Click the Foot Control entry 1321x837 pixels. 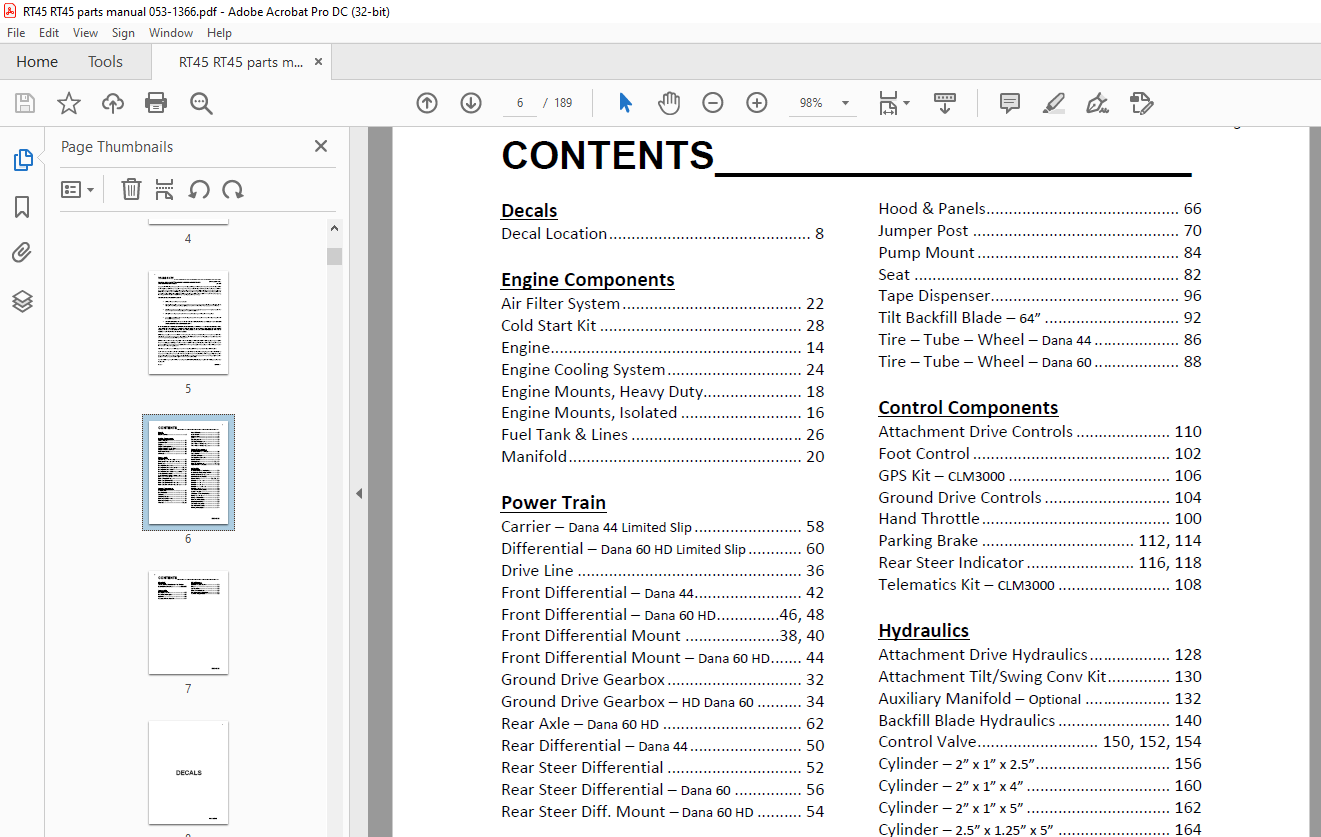coord(1040,454)
